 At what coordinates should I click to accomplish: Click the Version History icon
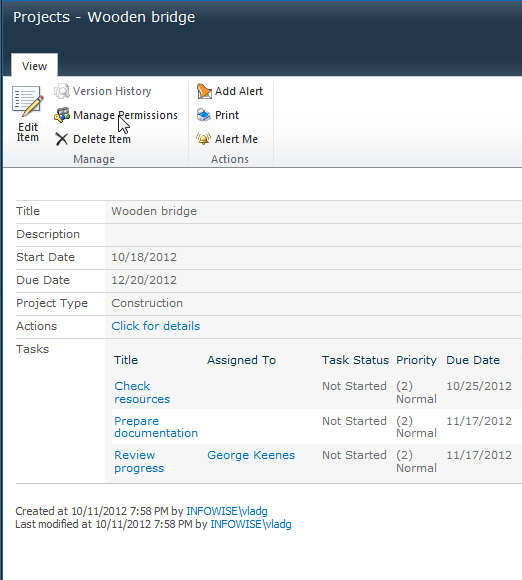click(x=62, y=91)
